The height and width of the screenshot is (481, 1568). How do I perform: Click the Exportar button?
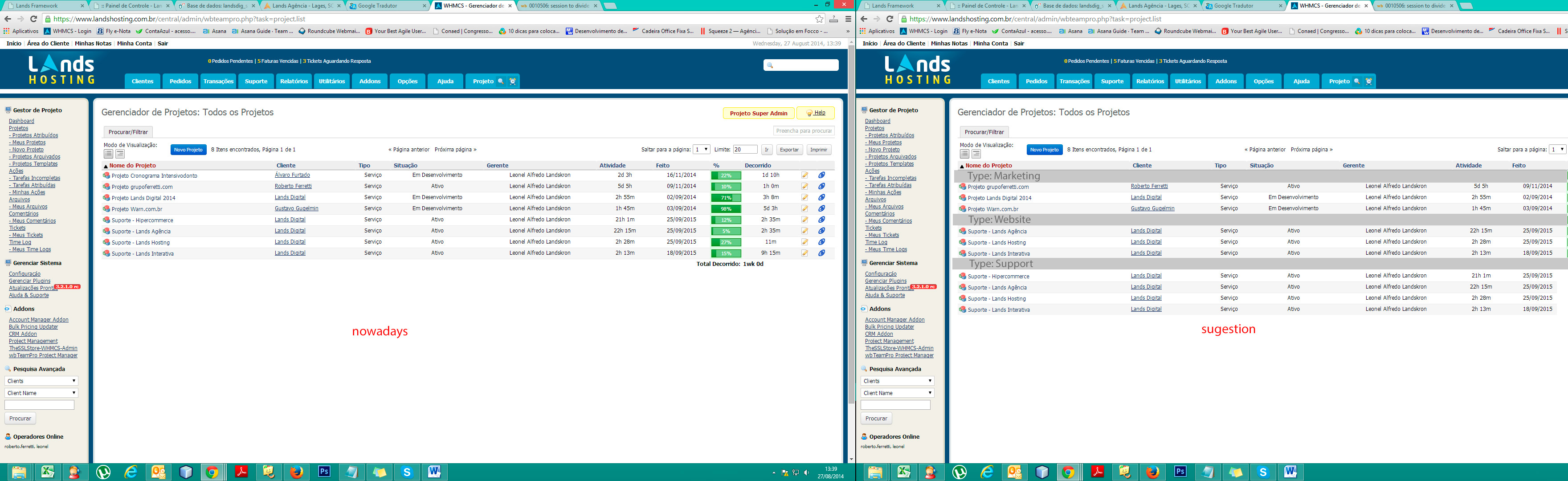(x=789, y=150)
